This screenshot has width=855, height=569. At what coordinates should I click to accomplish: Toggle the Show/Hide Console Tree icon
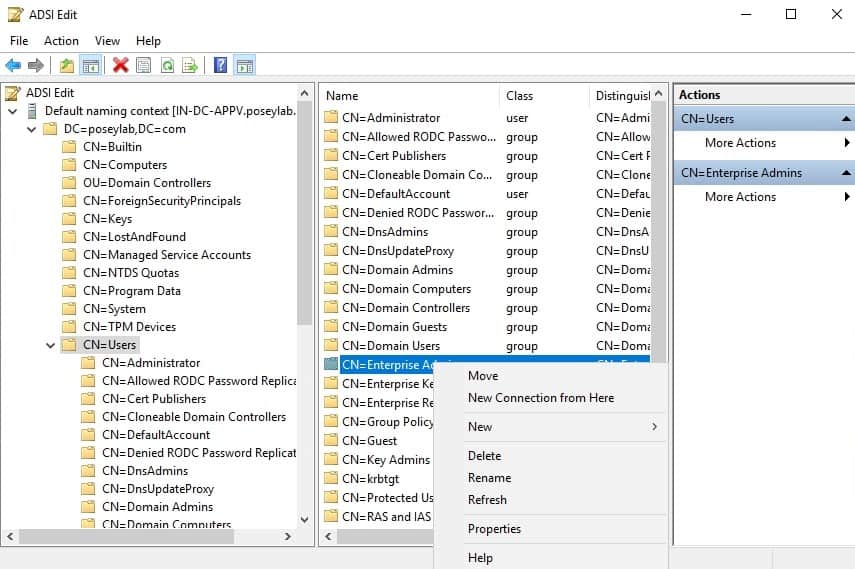click(x=91, y=66)
